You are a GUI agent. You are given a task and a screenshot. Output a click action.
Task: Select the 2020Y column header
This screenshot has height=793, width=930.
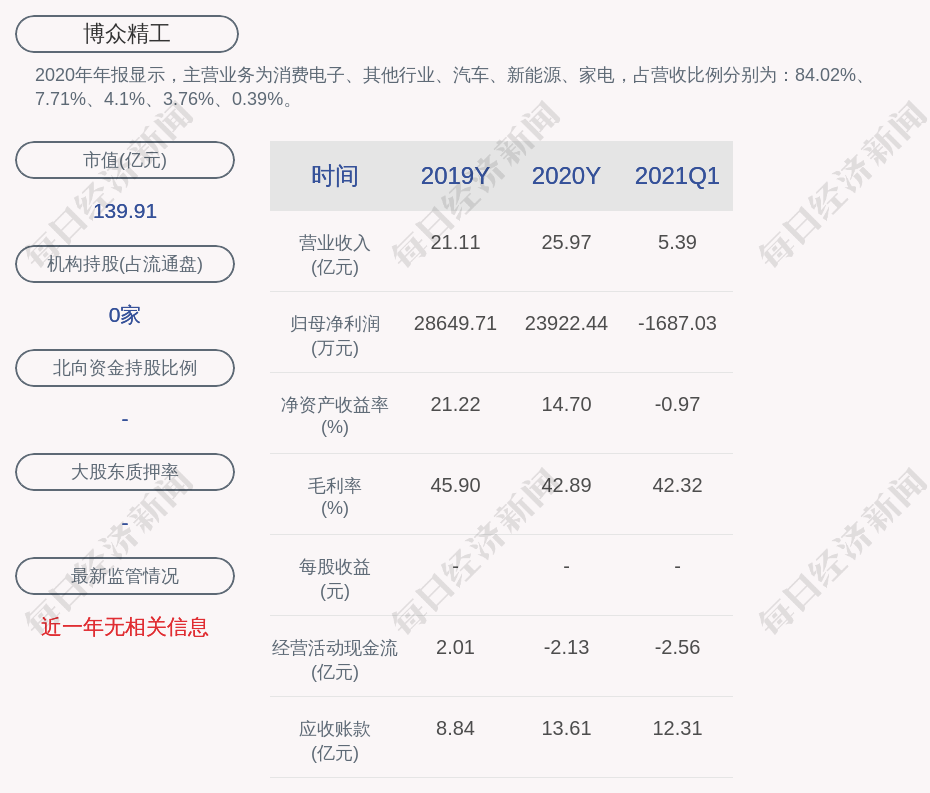(566, 176)
